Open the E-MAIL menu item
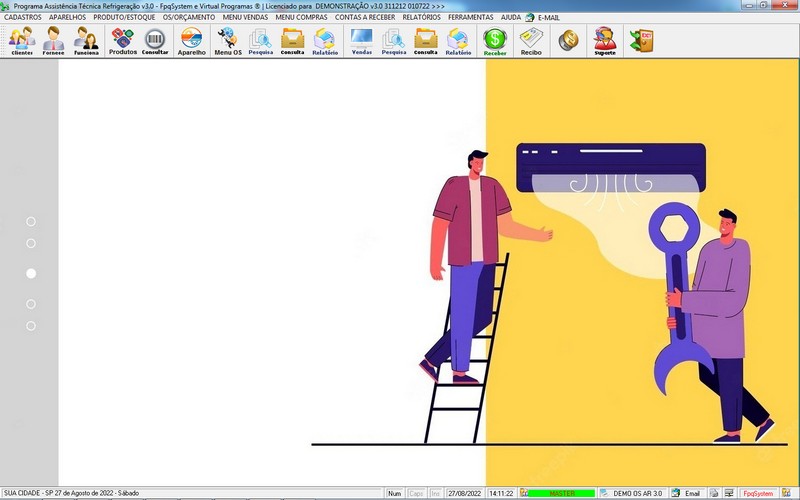This screenshot has height=500, width=800. click(549, 18)
